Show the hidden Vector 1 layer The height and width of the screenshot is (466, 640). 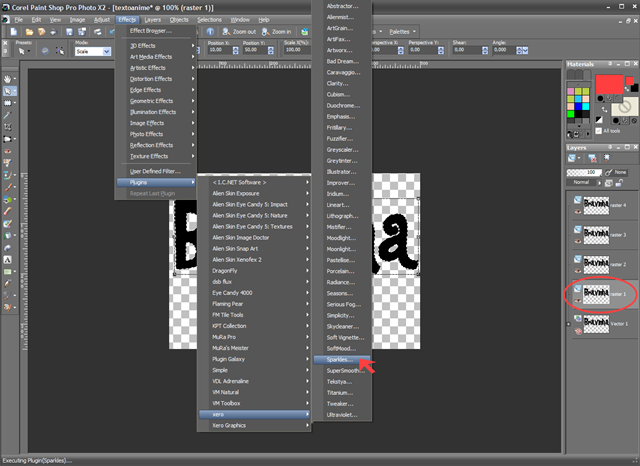(578, 331)
